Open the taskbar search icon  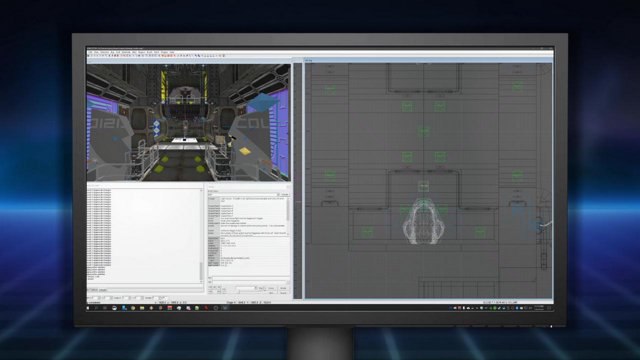coord(97,308)
